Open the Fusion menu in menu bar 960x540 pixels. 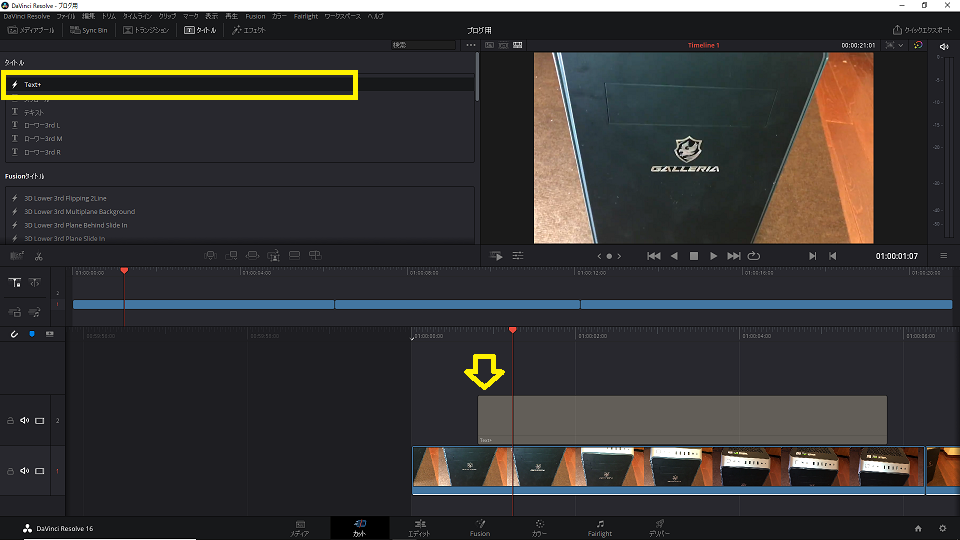coord(255,17)
